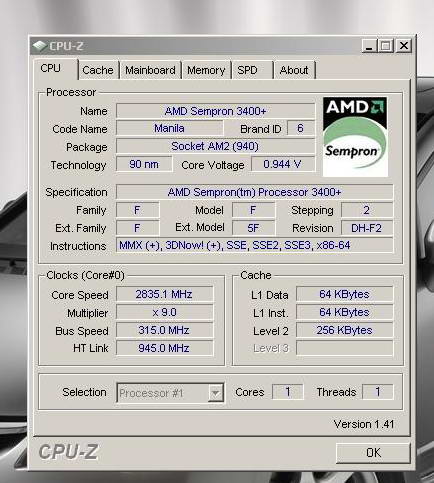Click the Core Voltage value box
The width and height of the screenshot is (434, 483).
282,164
